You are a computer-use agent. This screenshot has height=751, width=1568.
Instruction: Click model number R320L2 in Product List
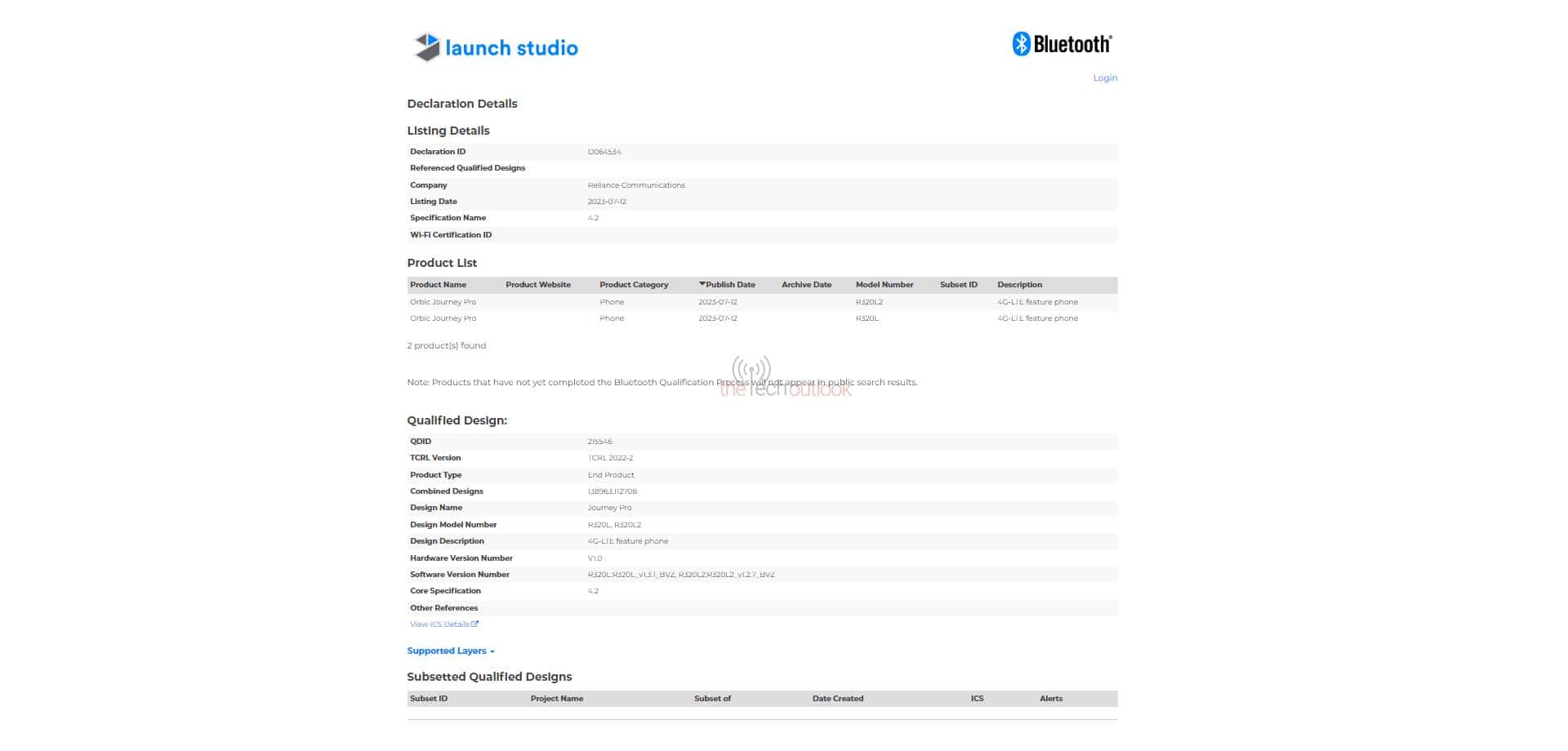click(x=869, y=302)
